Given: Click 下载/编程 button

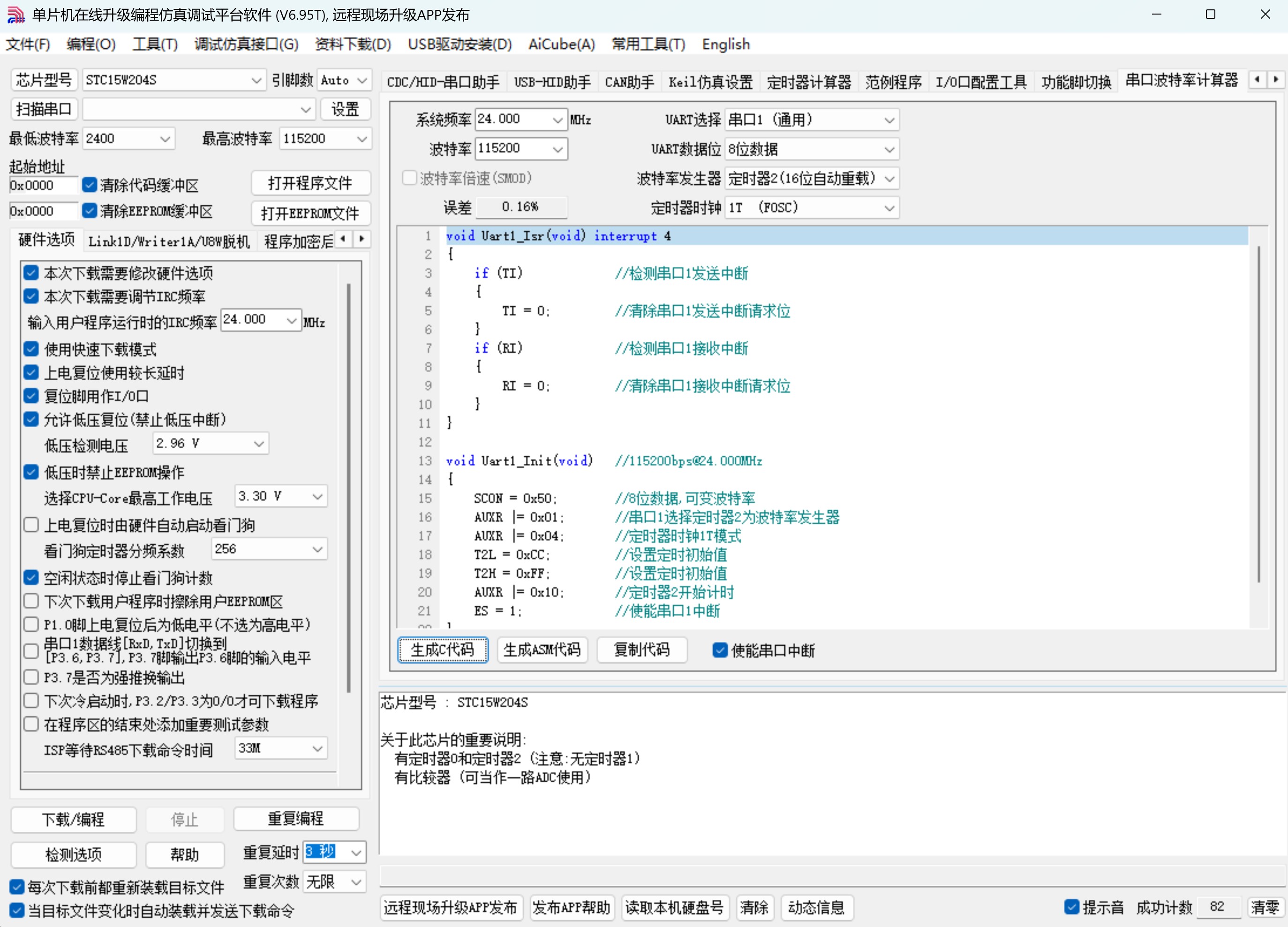Looking at the screenshot, I should [x=73, y=819].
